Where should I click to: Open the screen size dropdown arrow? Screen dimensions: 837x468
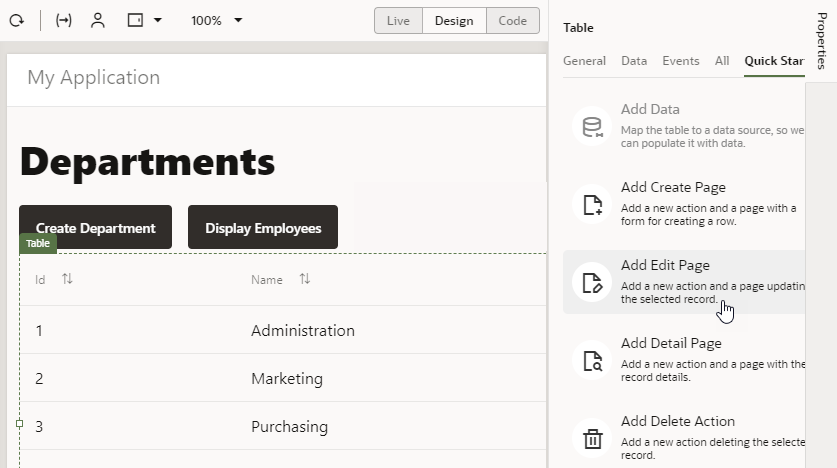coord(157,20)
